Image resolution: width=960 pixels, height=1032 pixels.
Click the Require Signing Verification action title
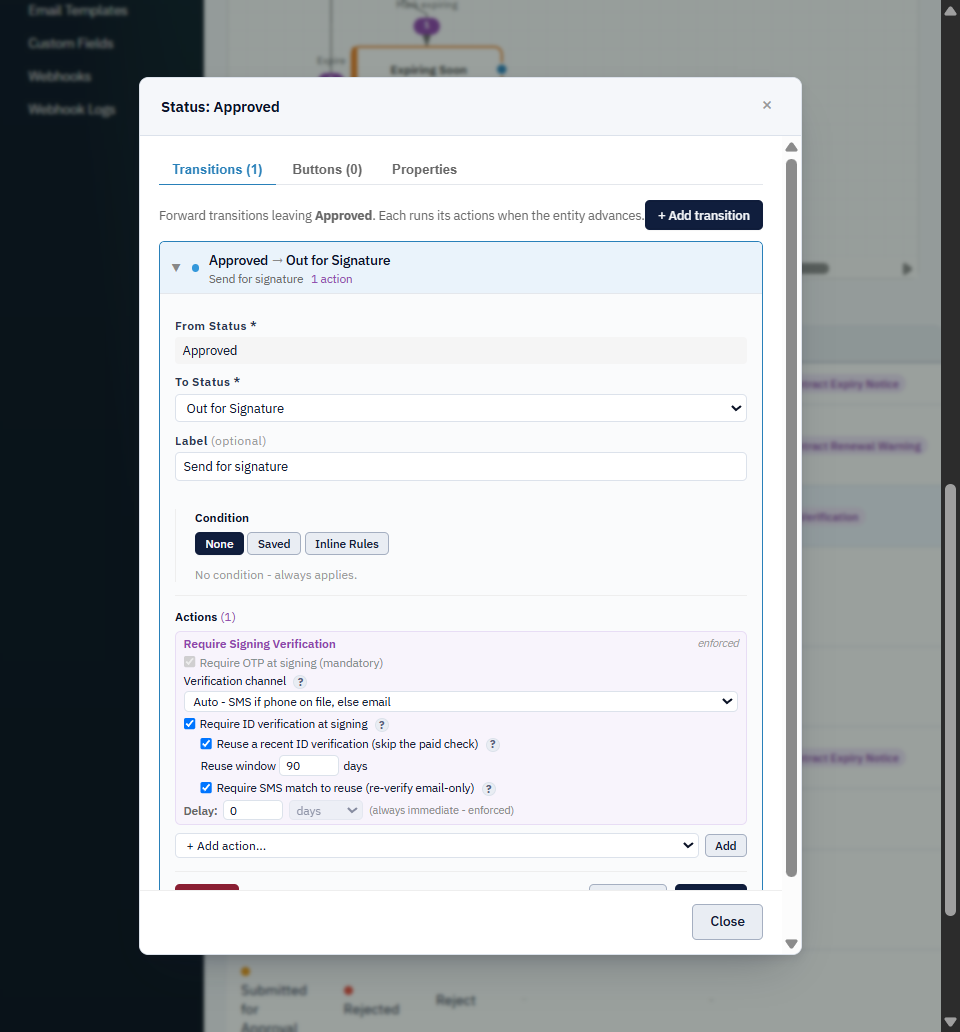click(259, 644)
